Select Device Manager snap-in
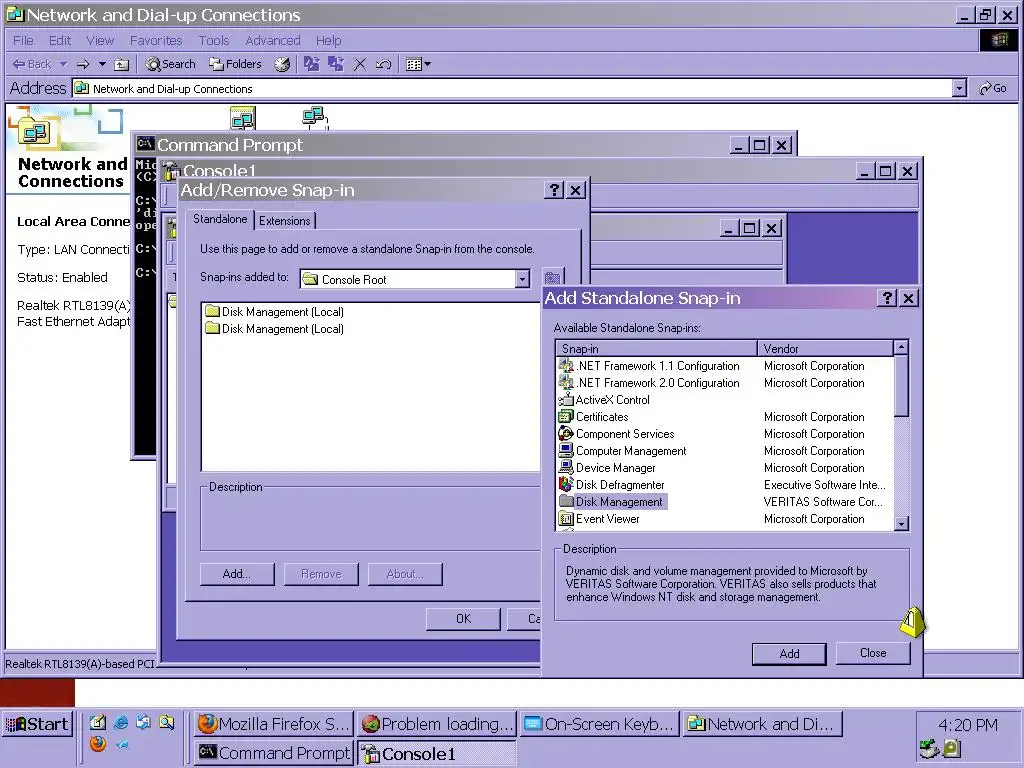The width and height of the screenshot is (1024, 768). pos(607,468)
